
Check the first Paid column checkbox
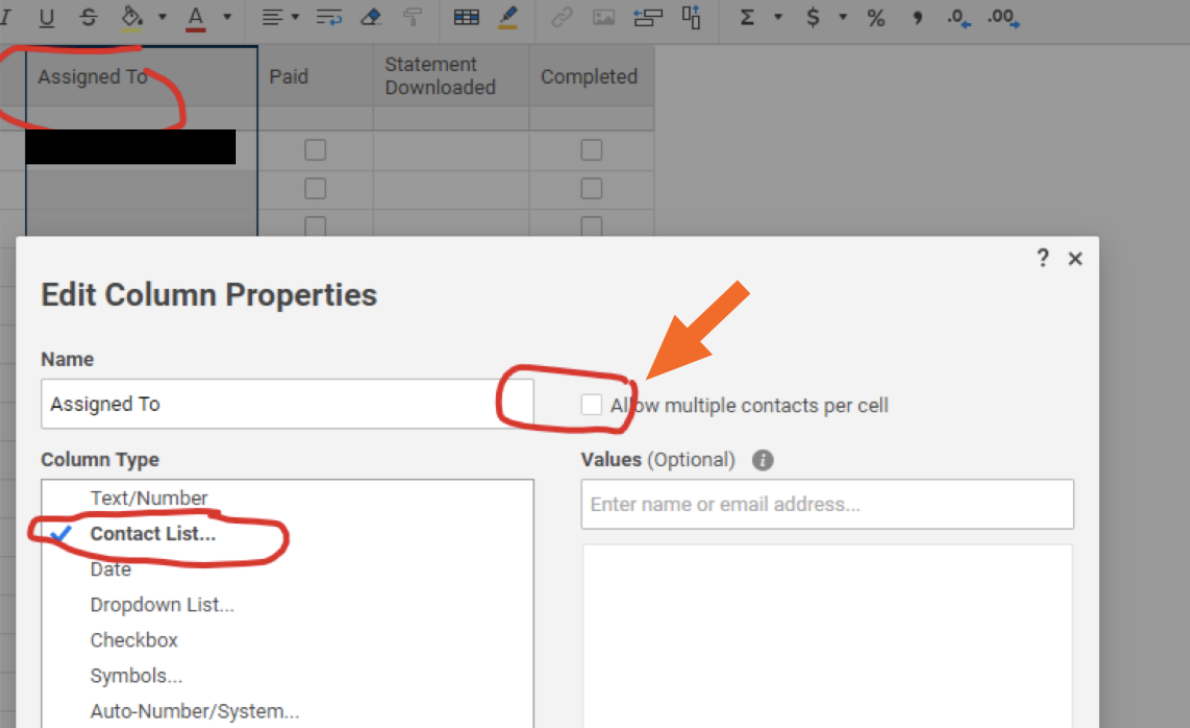click(315, 150)
